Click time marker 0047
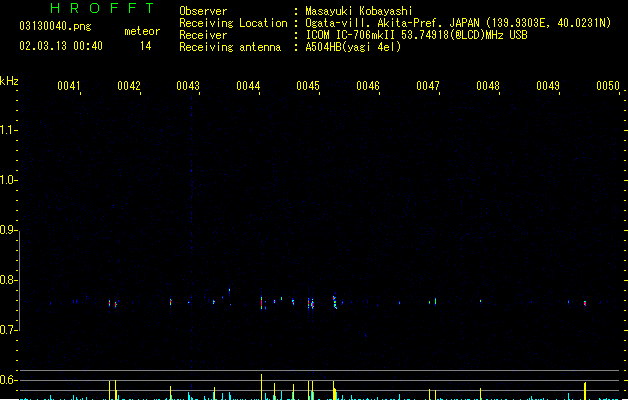Screen dimensions: 629x400 pyautogui.click(x=428, y=86)
